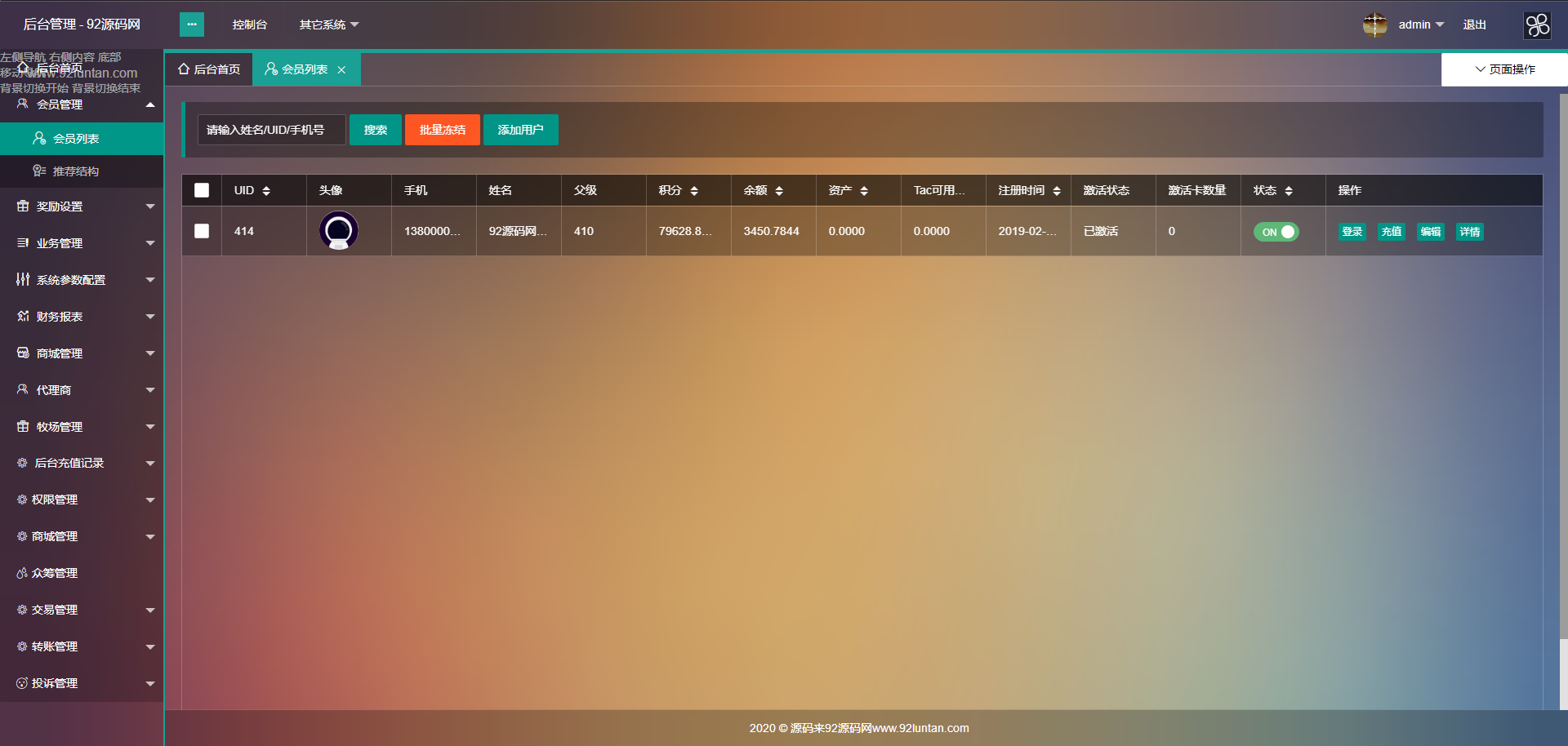
Task: Toggle the ON status switch for user 414
Action: click(1276, 232)
